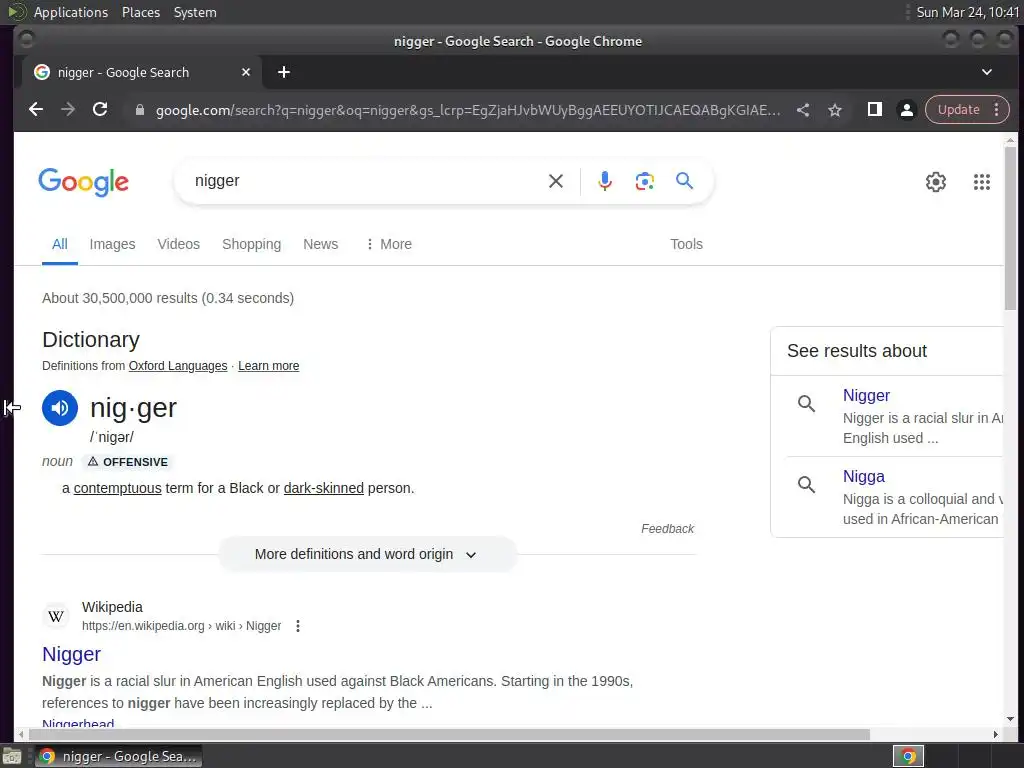Open the Chrome profile avatar
The image size is (1024, 768).
[906, 110]
